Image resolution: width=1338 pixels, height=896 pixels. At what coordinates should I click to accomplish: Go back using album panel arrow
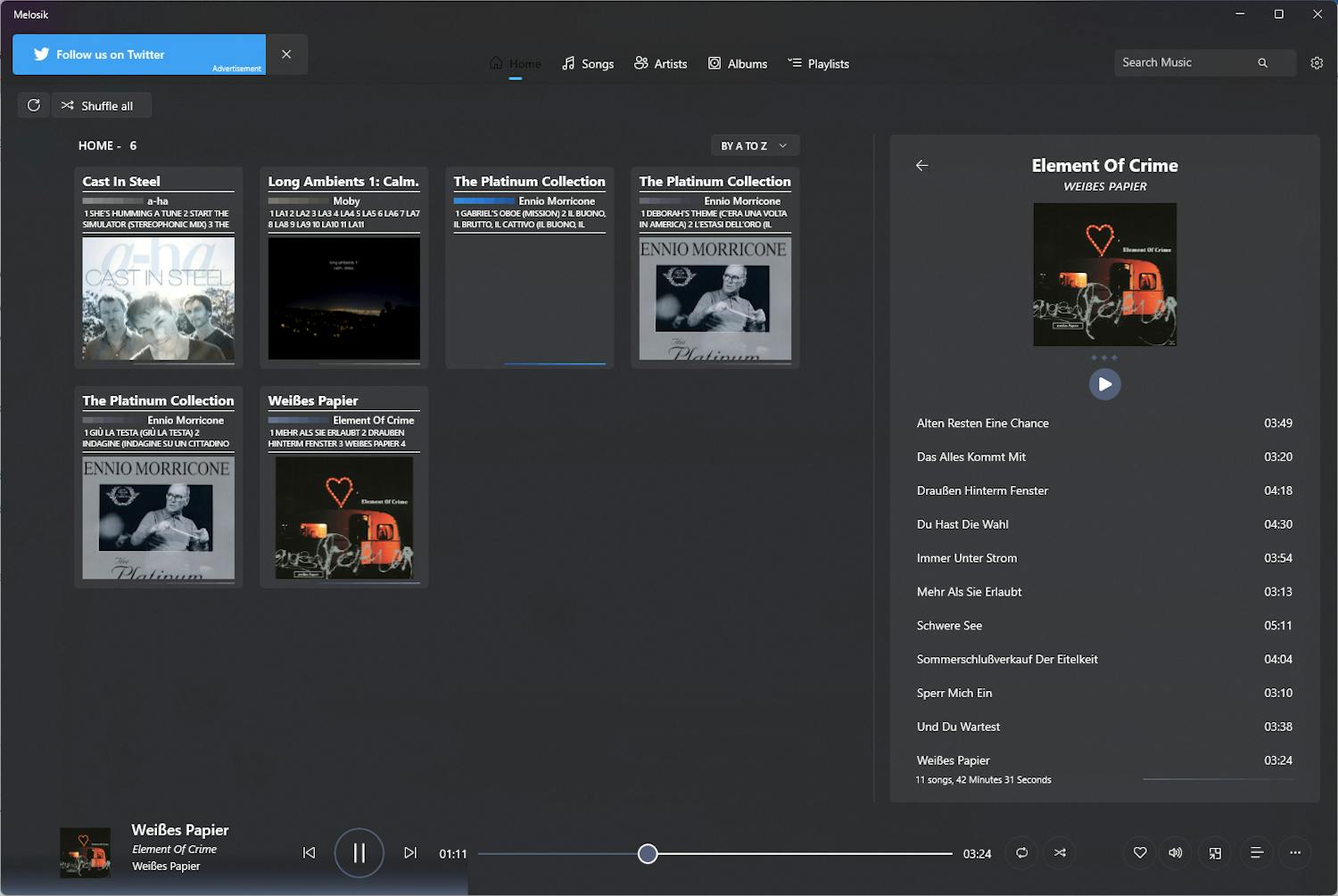922,165
